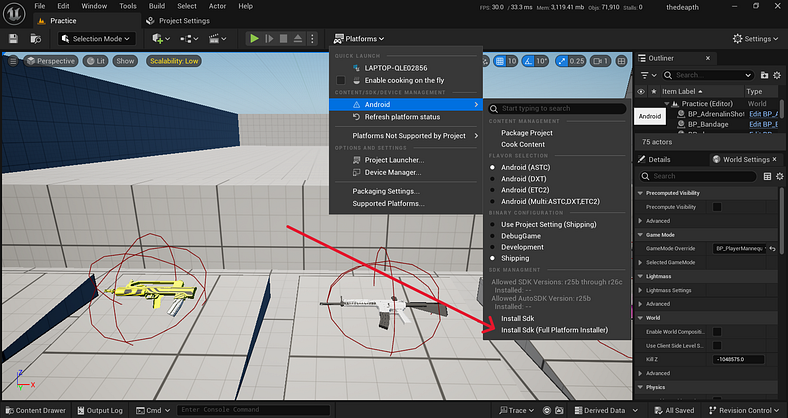Open Content Drawer button

tap(36, 410)
